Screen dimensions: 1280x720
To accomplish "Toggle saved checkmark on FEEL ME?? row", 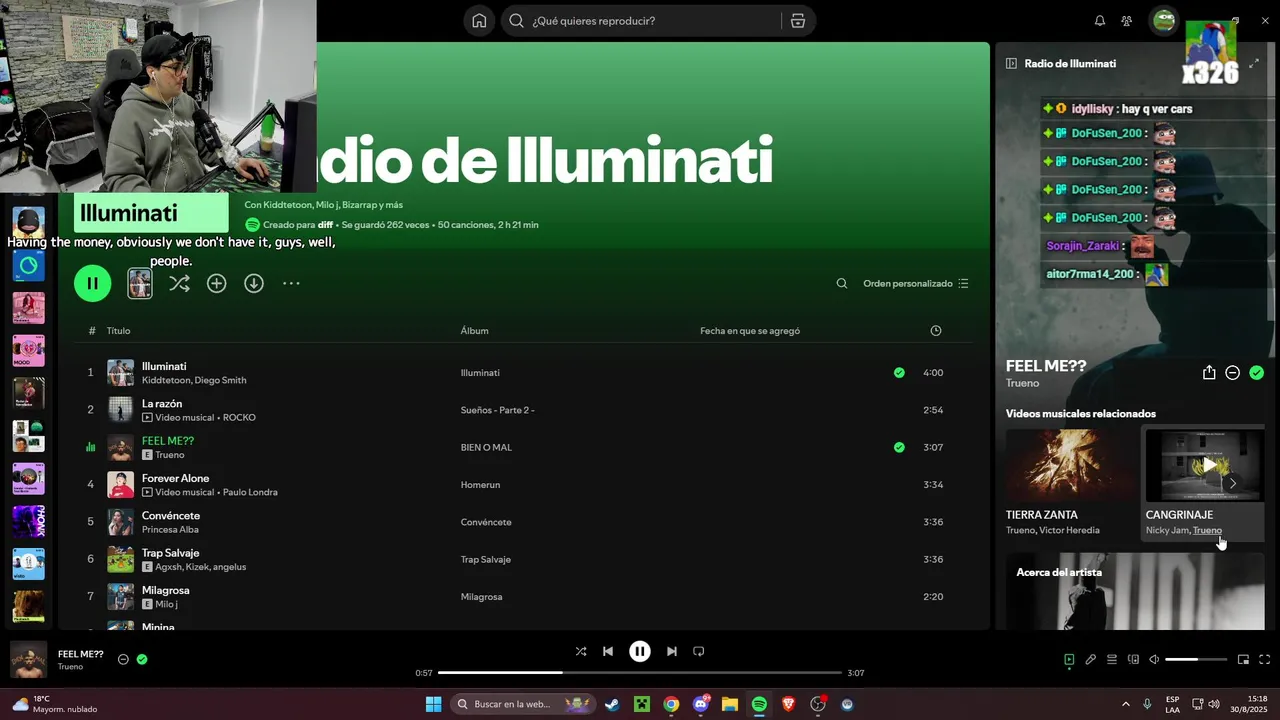I will 899,448.
